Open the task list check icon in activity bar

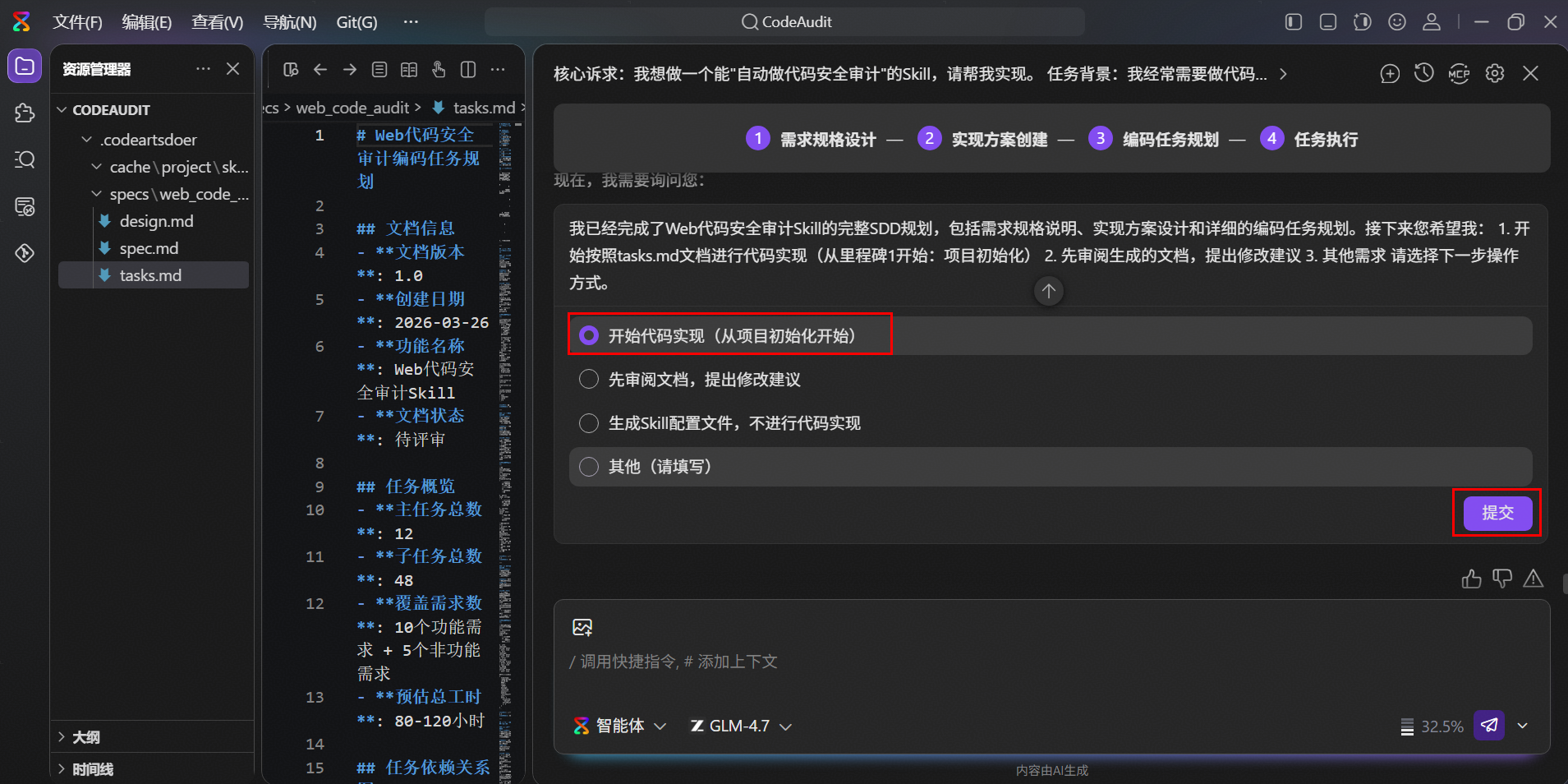coord(25,206)
